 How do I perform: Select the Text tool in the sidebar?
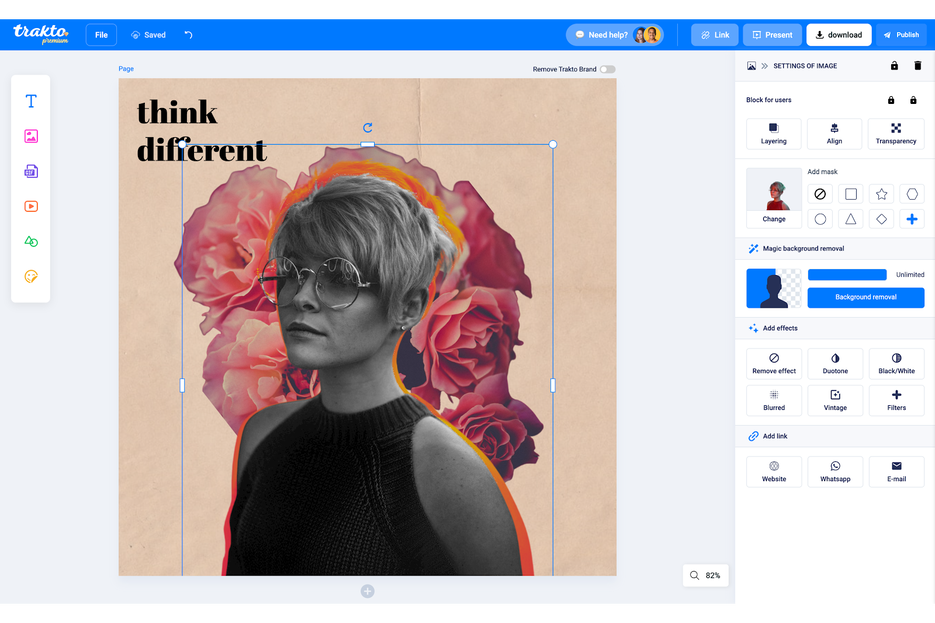click(30, 100)
